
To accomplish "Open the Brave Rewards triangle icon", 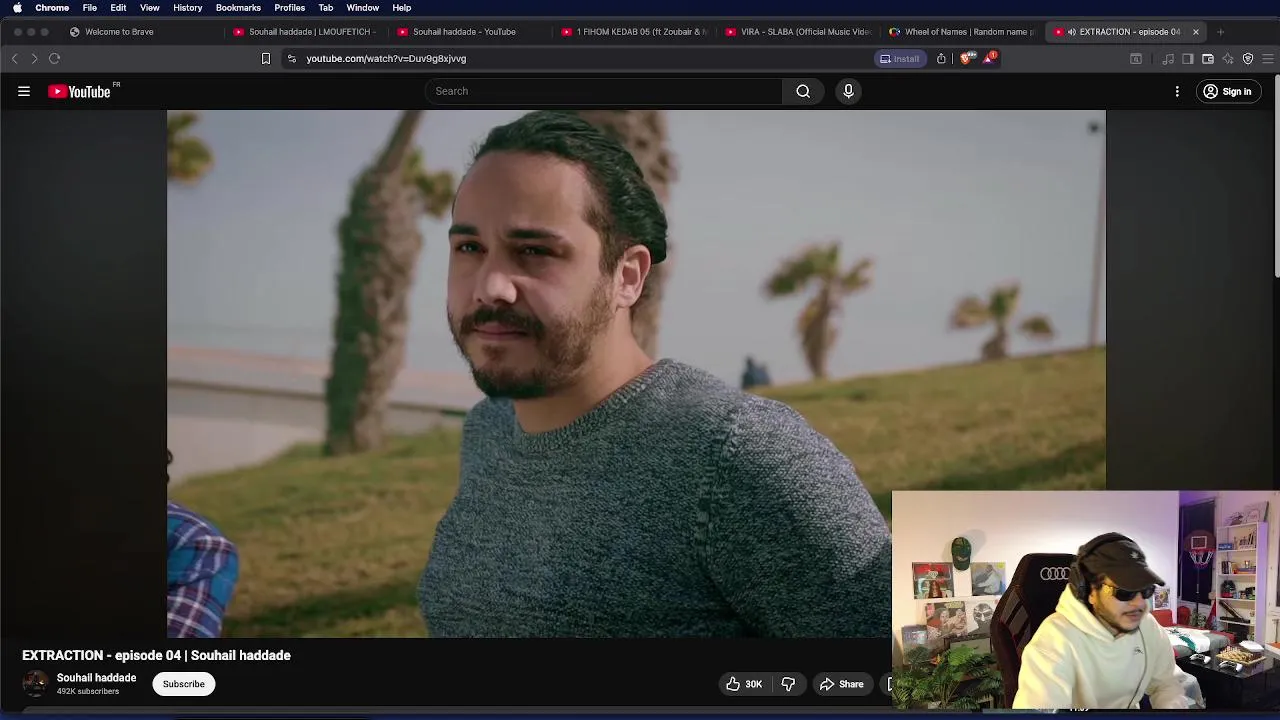I will 989,59.
